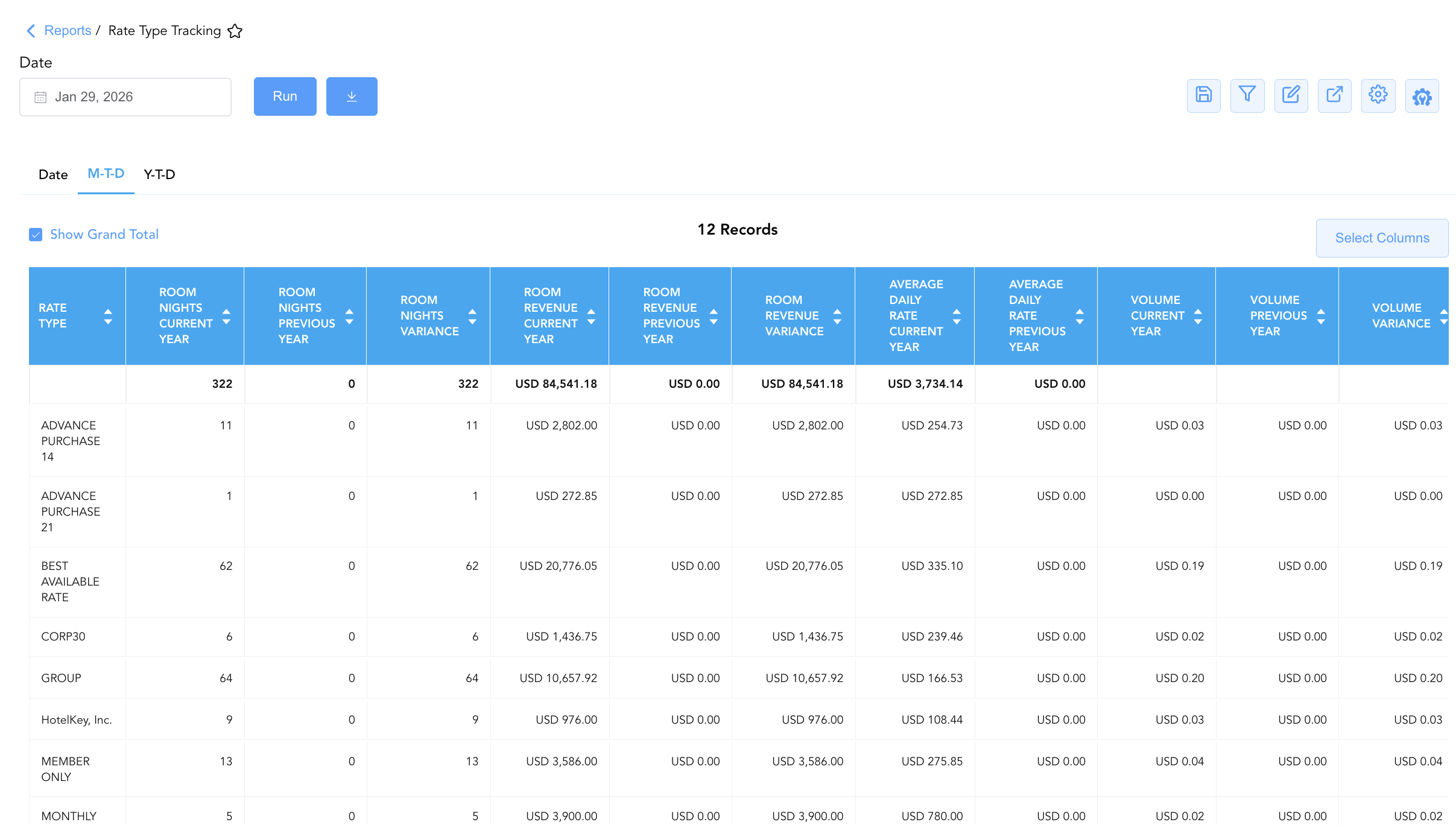Click the back chevron next to Reports
1456x825 pixels.
click(x=31, y=31)
